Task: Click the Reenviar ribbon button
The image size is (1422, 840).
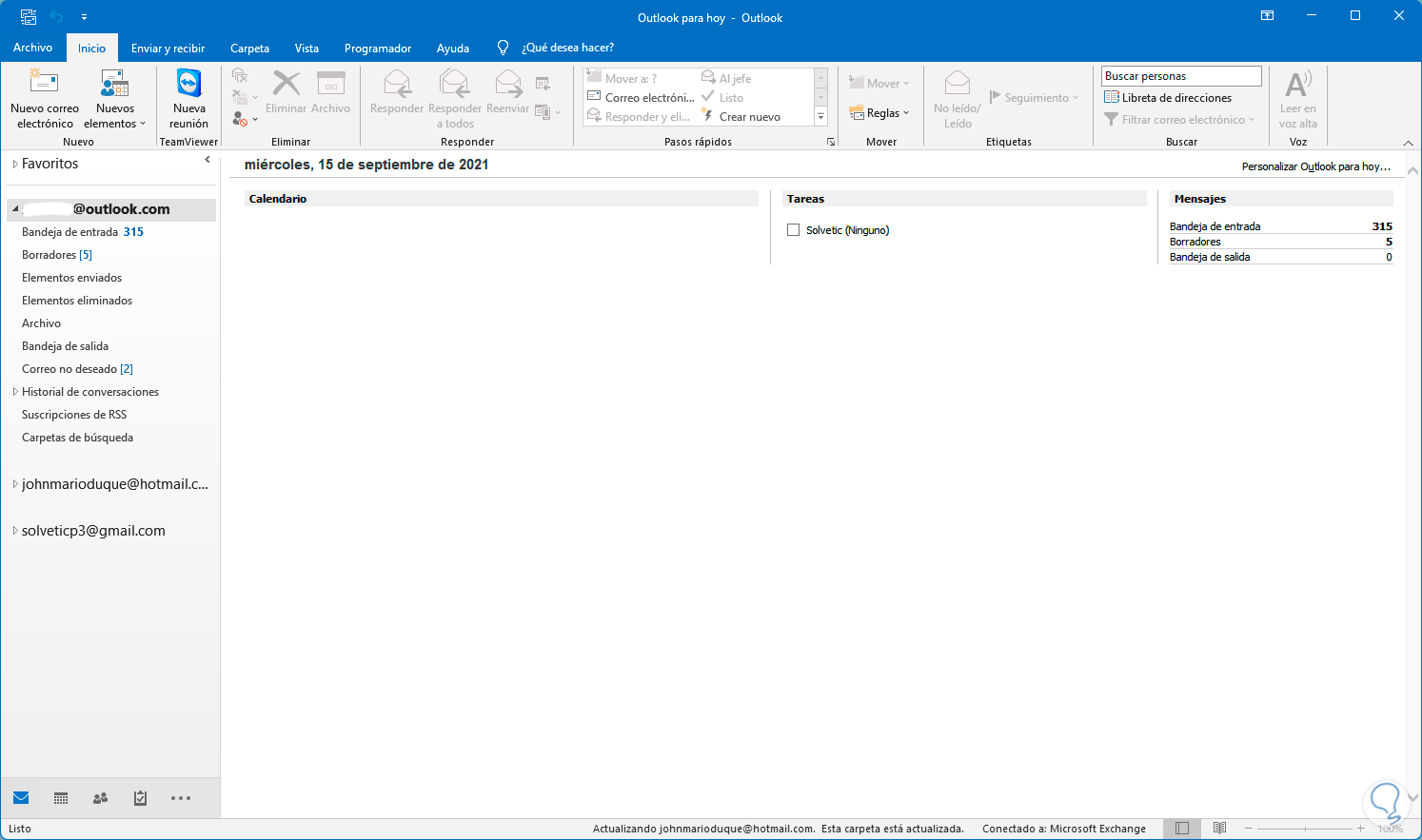Action: 507,93
